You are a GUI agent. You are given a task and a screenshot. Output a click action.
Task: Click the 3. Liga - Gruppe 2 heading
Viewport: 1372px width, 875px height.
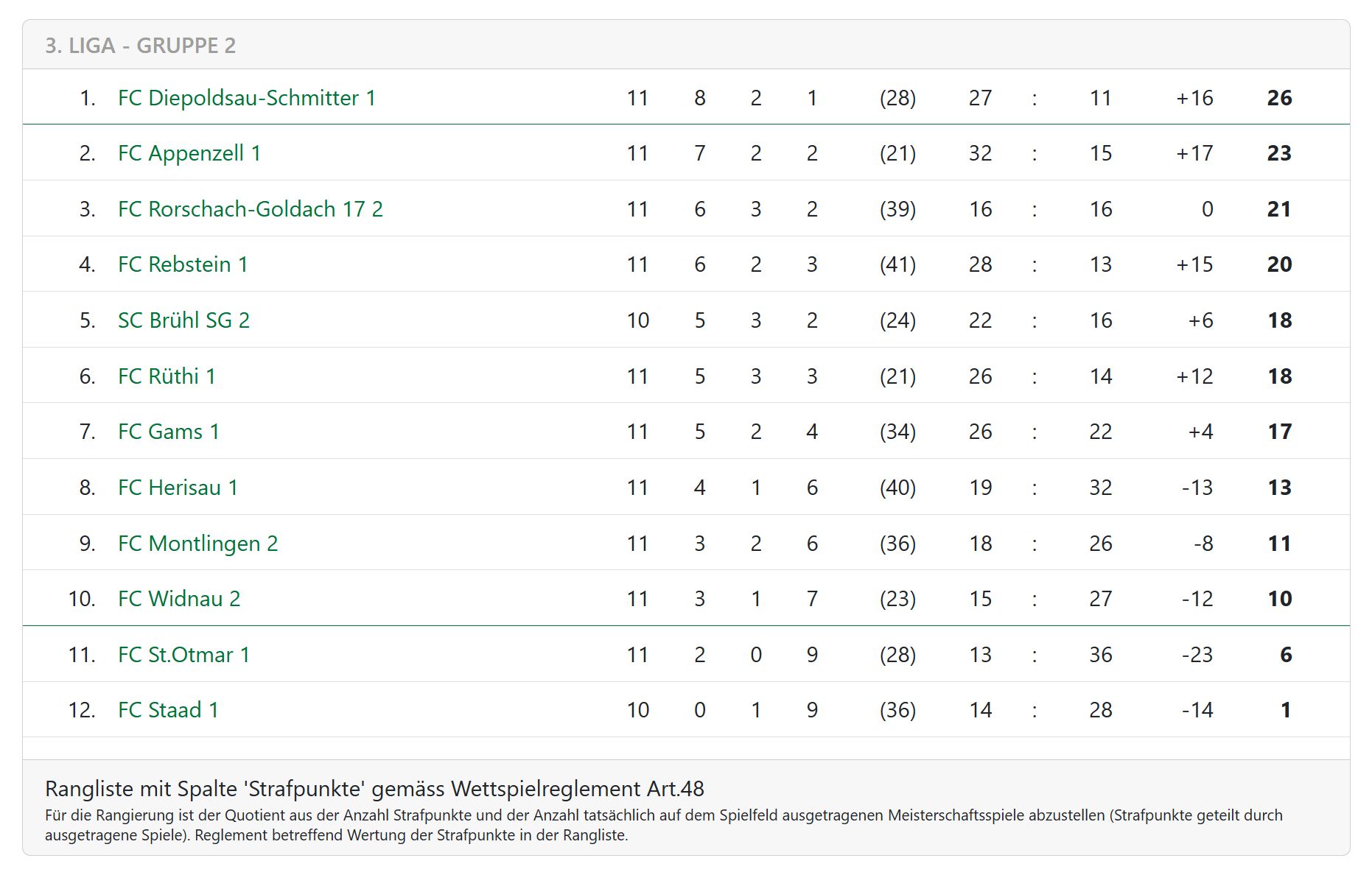141,46
